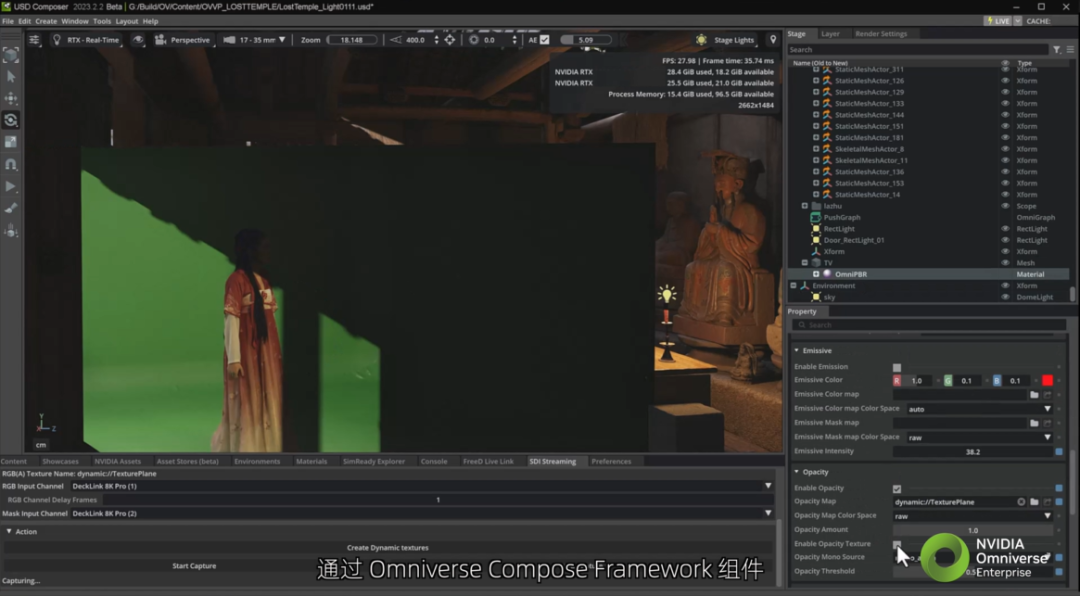The width and height of the screenshot is (1080, 596).
Task: Switch to the Layer tab
Action: (830, 34)
